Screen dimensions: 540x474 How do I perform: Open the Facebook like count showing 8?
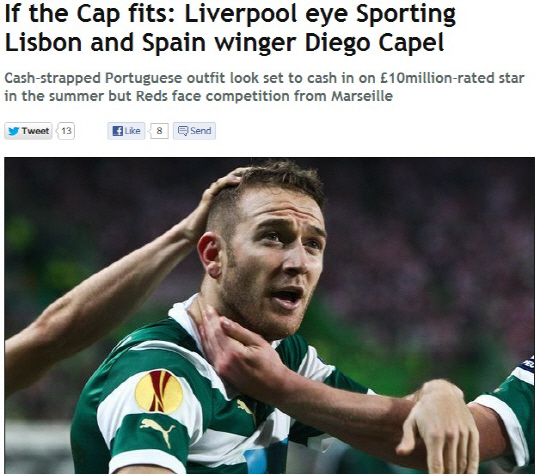click(159, 131)
